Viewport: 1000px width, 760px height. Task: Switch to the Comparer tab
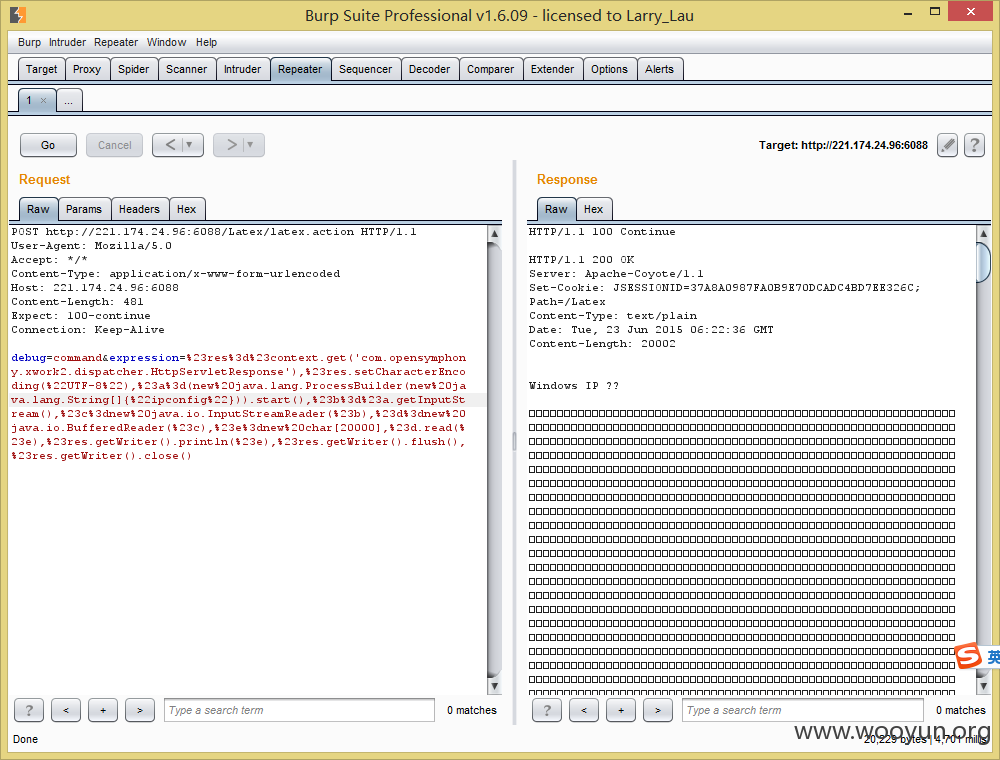(x=490, y=69)
